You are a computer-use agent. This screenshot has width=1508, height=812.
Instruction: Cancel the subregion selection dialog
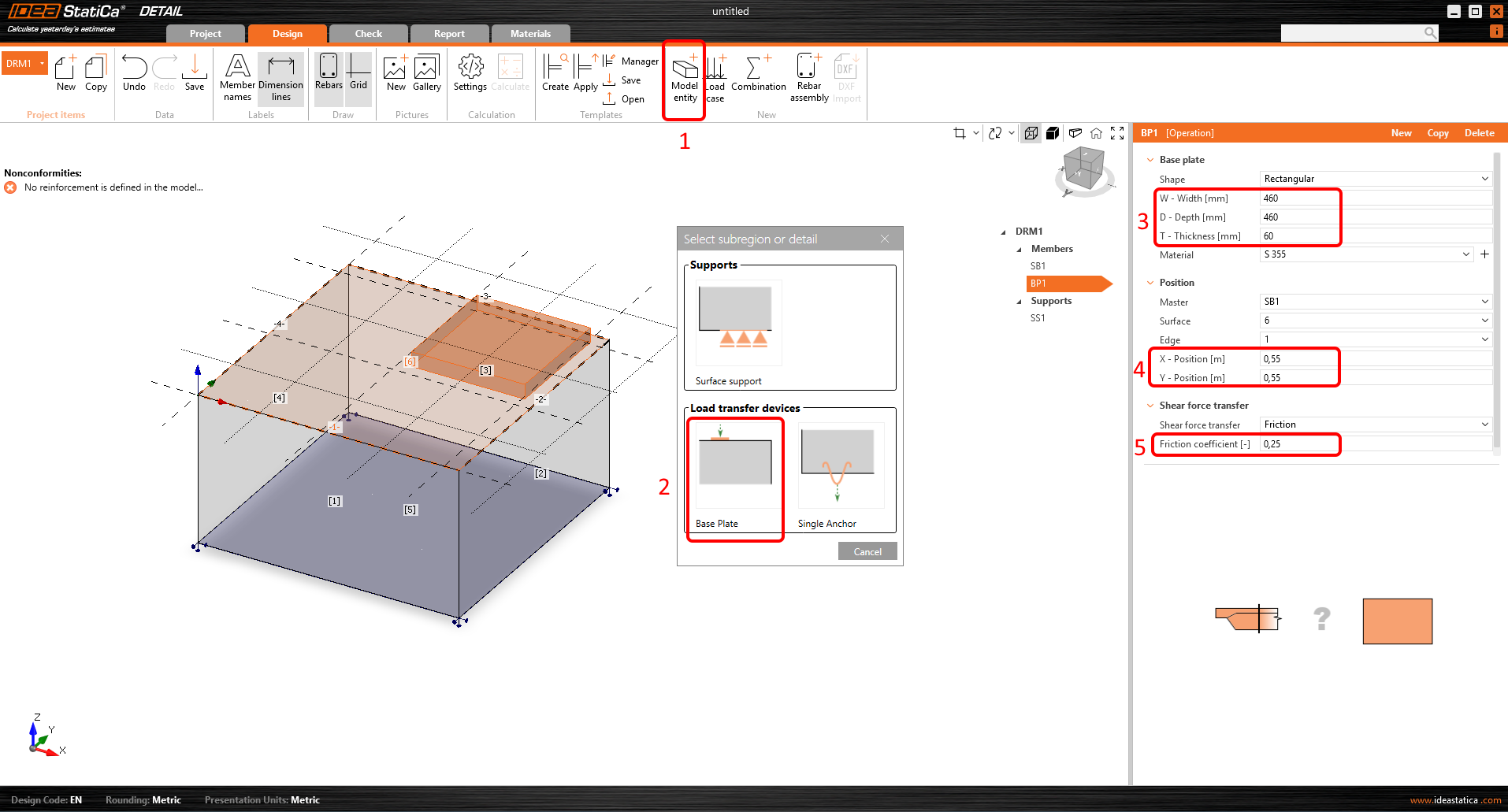tap(867, 551)
